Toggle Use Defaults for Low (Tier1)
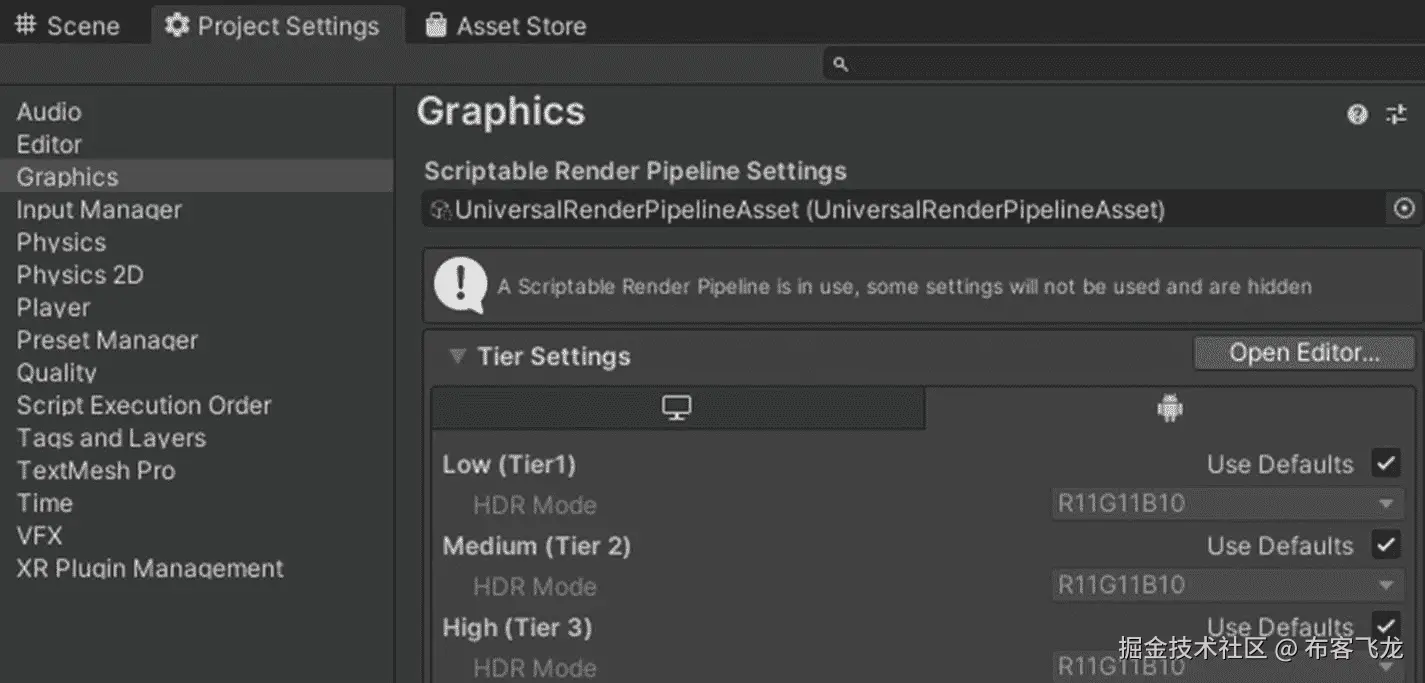The width and height of the screenshot is (1425, 683). (1385, 463)
